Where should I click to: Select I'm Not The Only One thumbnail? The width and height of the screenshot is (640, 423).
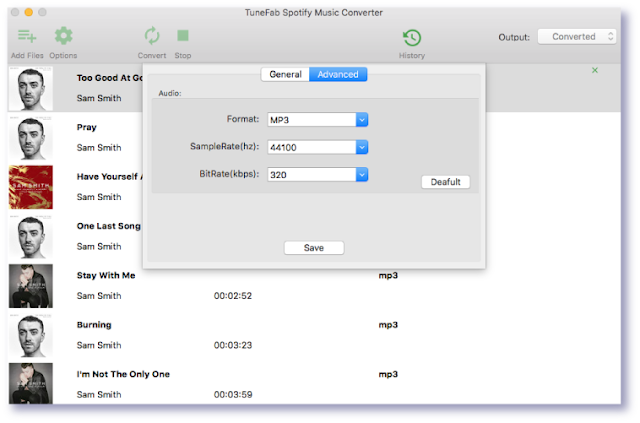point(31,384)
